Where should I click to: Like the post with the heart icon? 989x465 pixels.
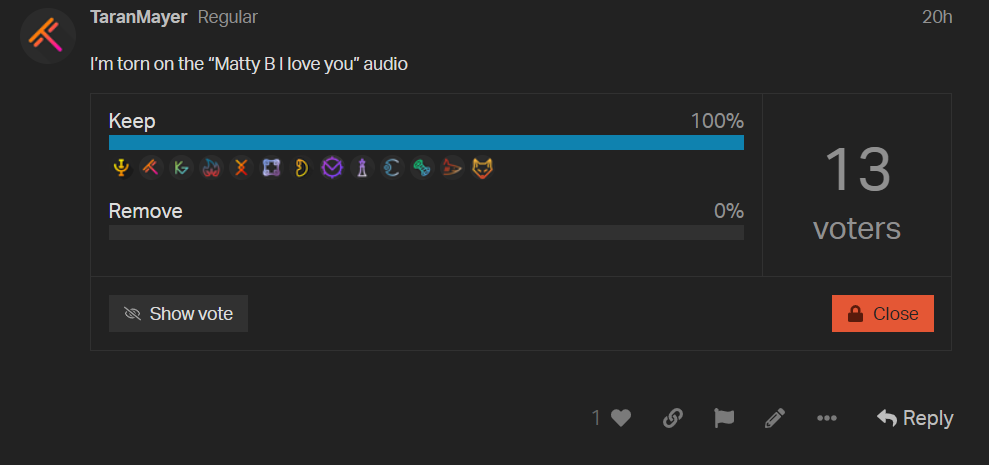(621, 418)
